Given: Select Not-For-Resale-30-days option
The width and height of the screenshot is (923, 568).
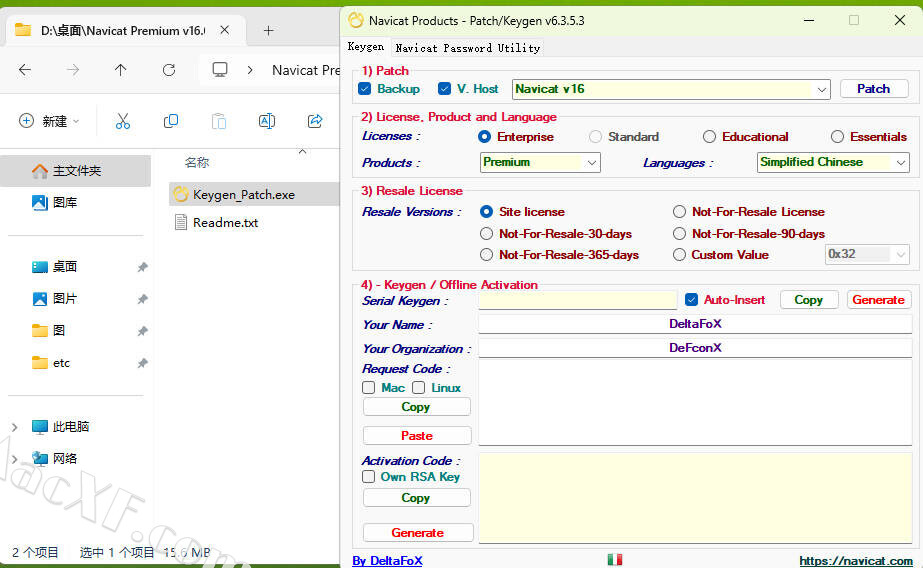Looking at the screenshot, I should [486, 234].
